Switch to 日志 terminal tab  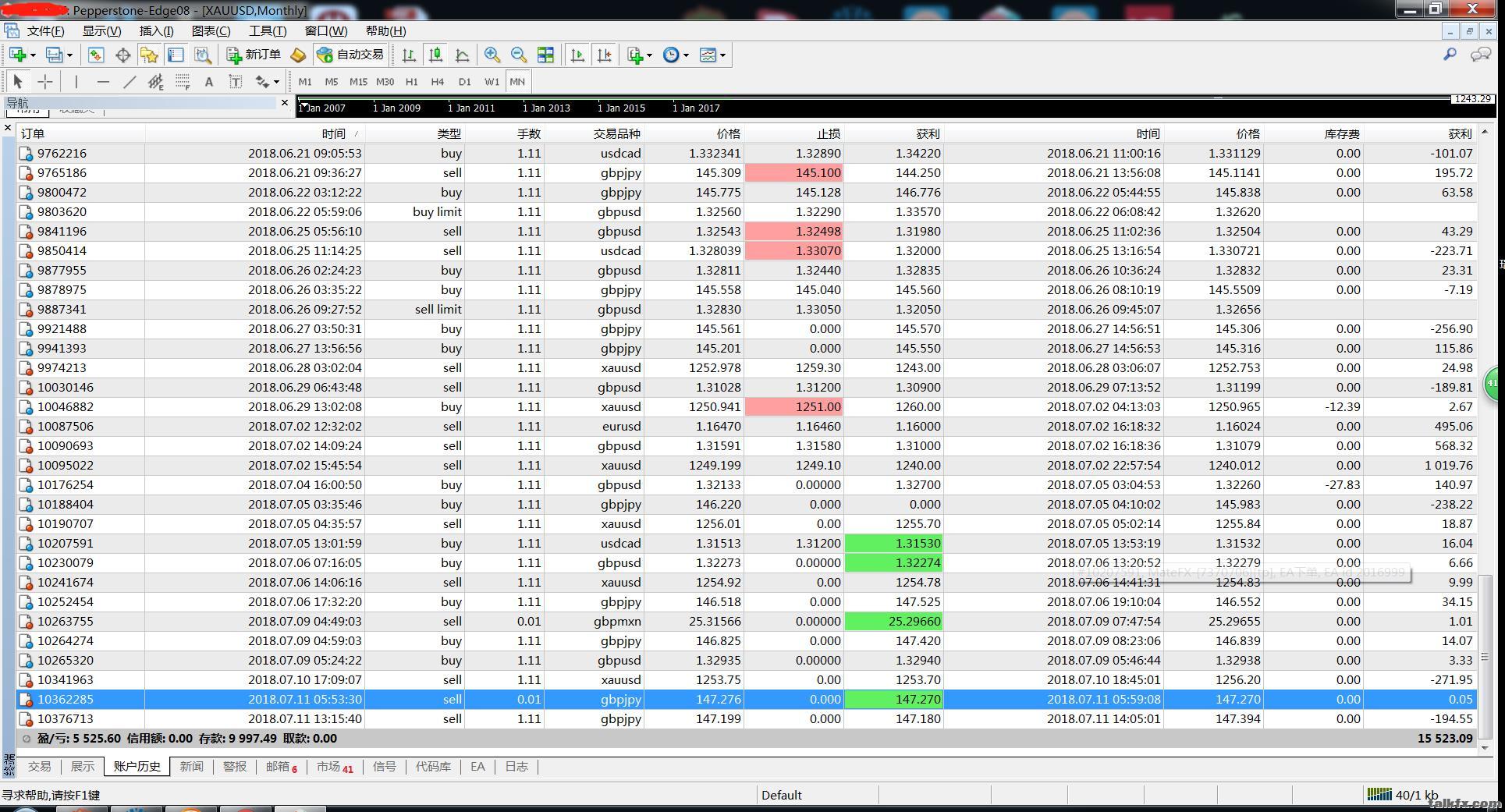point(516,767)
